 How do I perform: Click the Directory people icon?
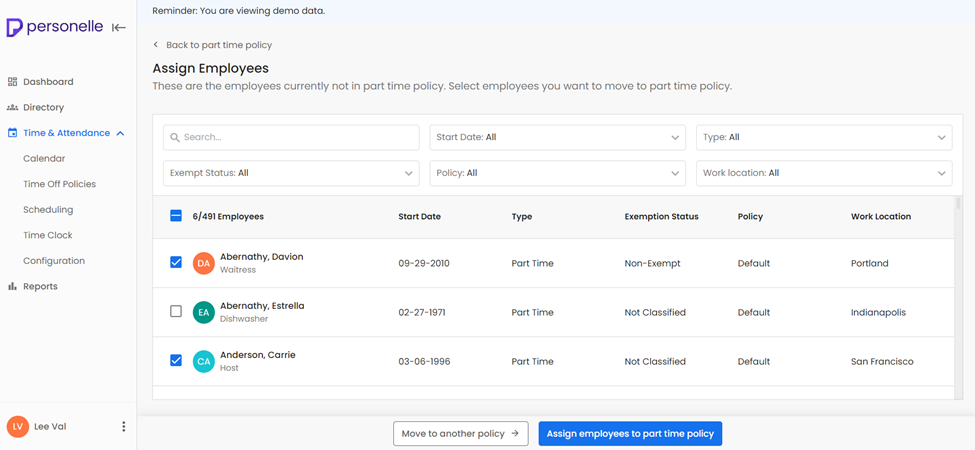[12, 107]
